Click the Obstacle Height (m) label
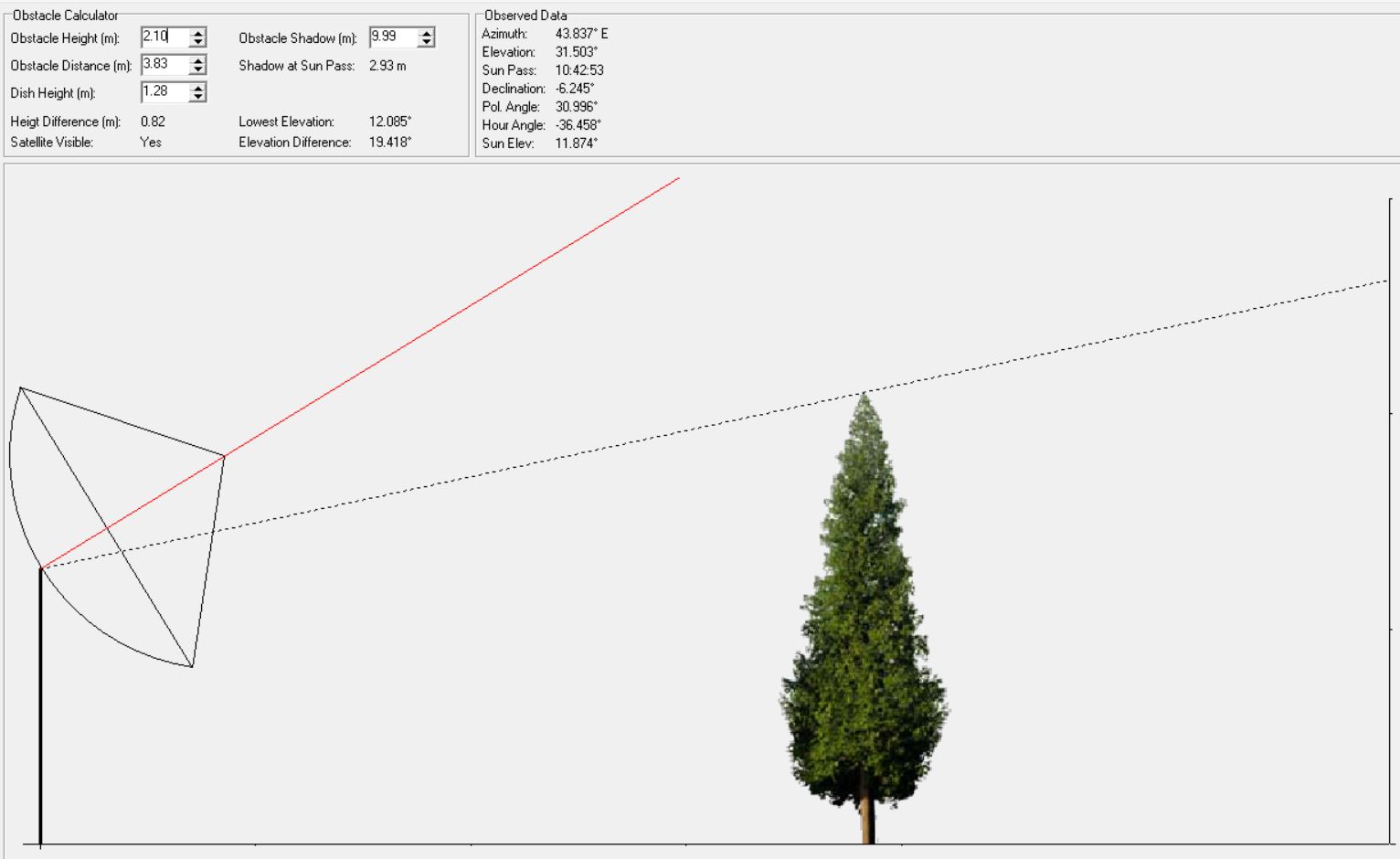Screen dimensions: 1400x859 [65, 38]
